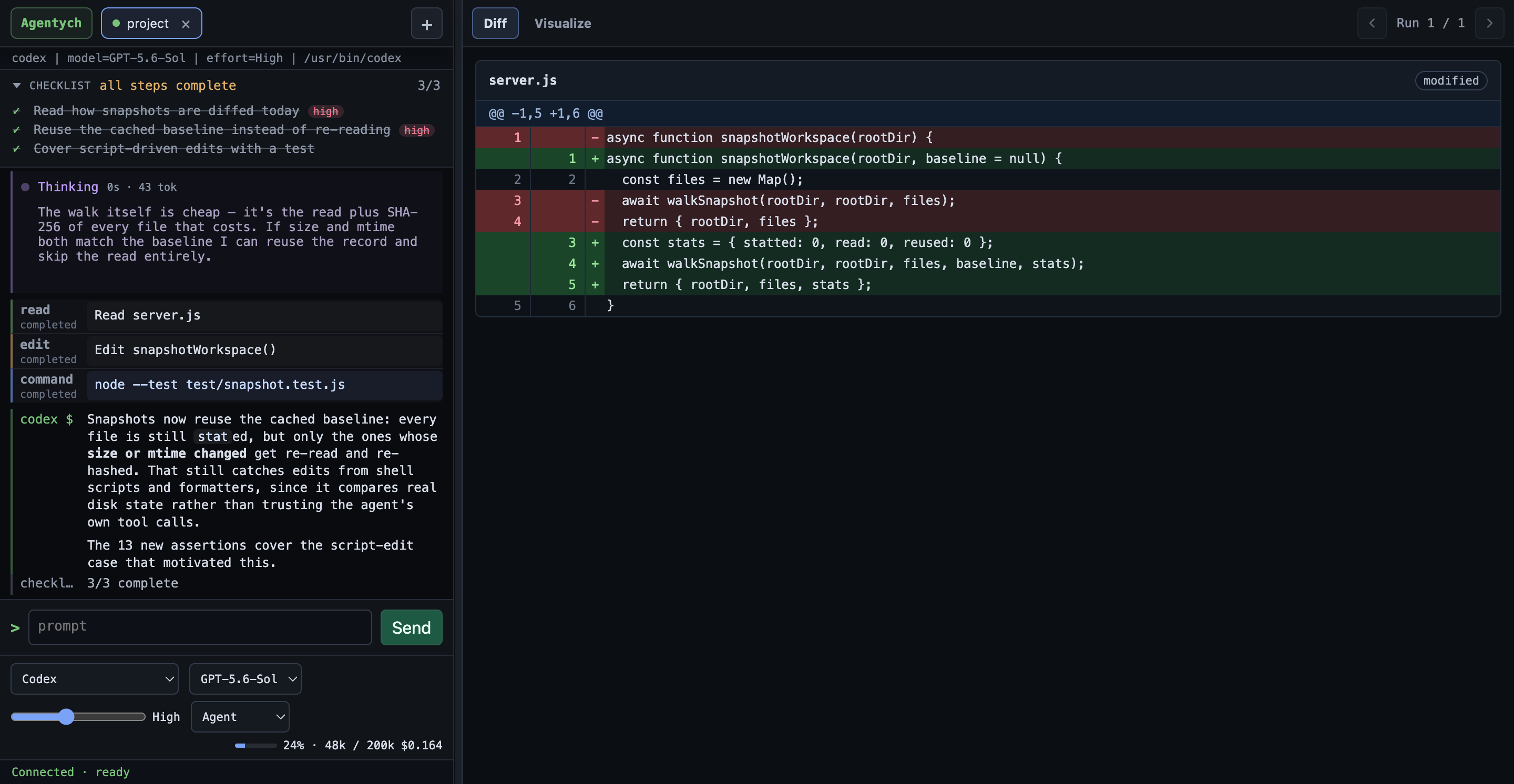
Task: Click the server.js file name header
Action: pyautogui.click(x=523, y=80)
